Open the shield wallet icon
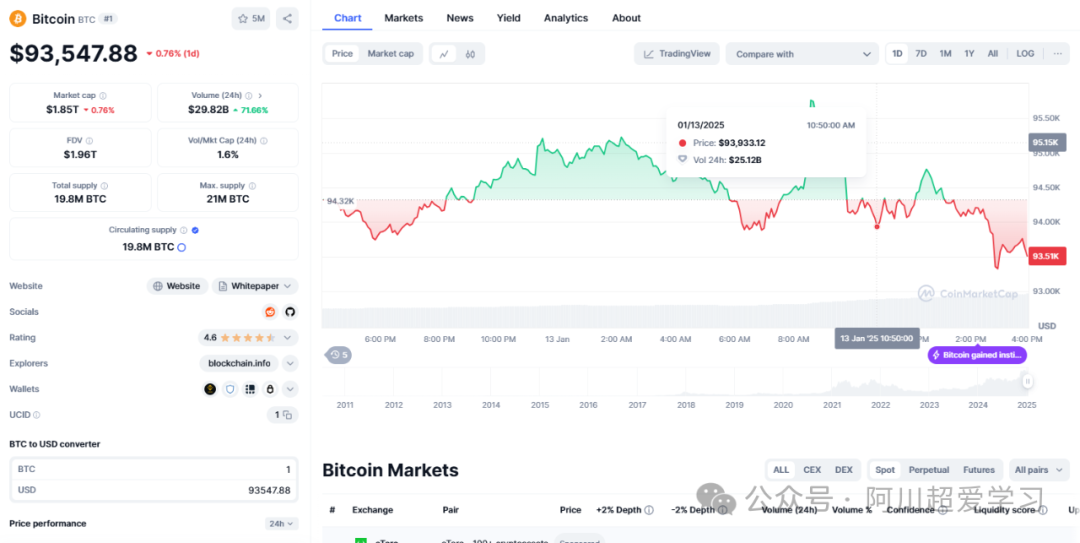The height and width of the screenshot is (543, 1080). point(230,389)
